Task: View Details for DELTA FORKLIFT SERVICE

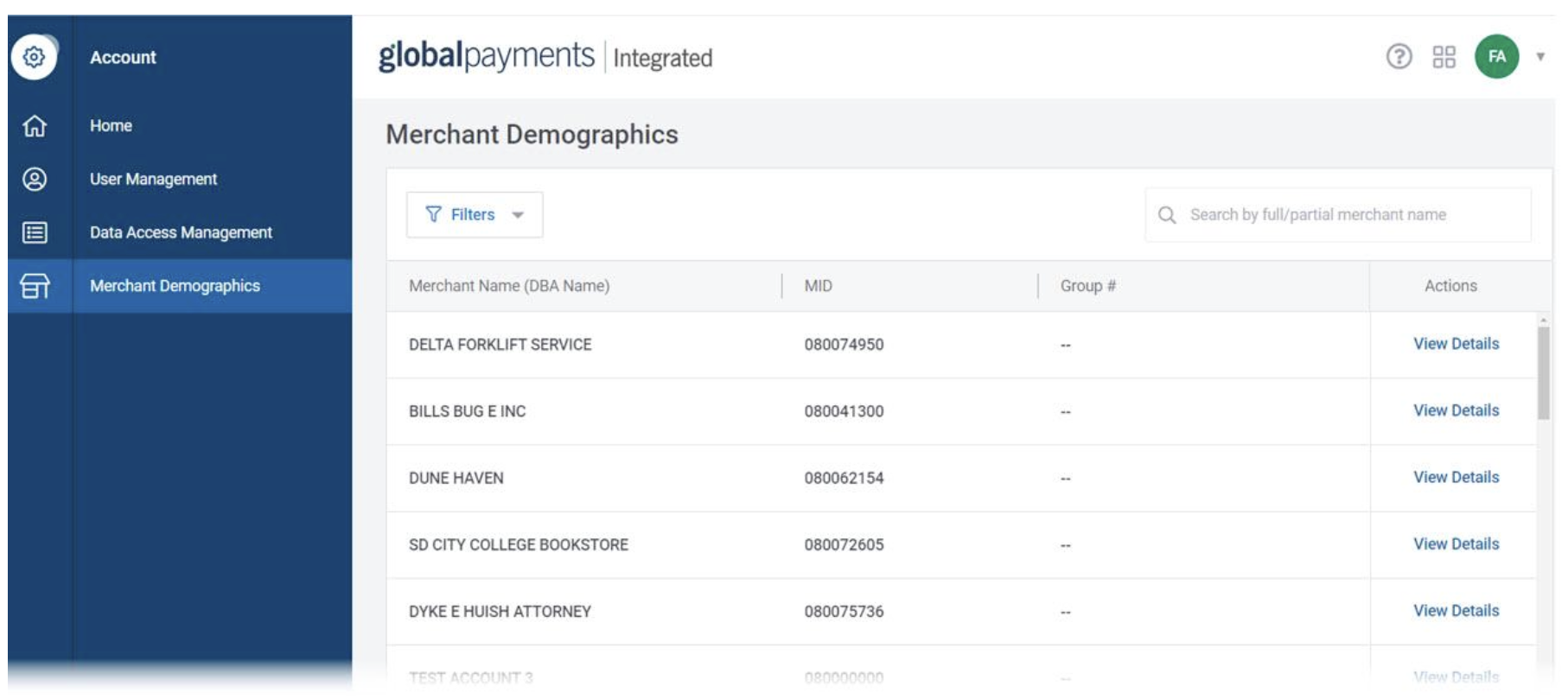Action: pyautogui.click(x=1456, y=344)
